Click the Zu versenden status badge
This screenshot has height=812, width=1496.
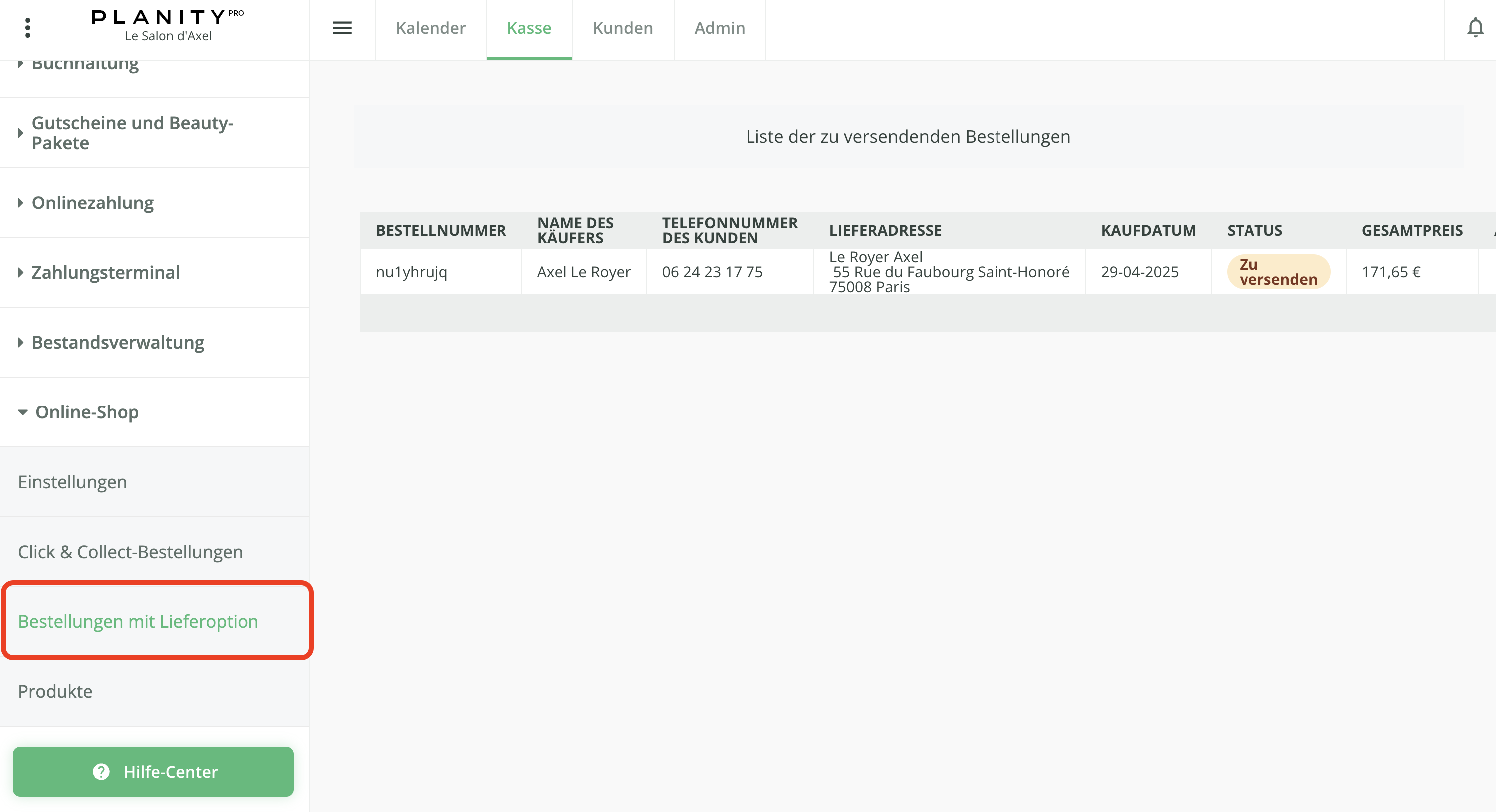tap(1277, 272)
